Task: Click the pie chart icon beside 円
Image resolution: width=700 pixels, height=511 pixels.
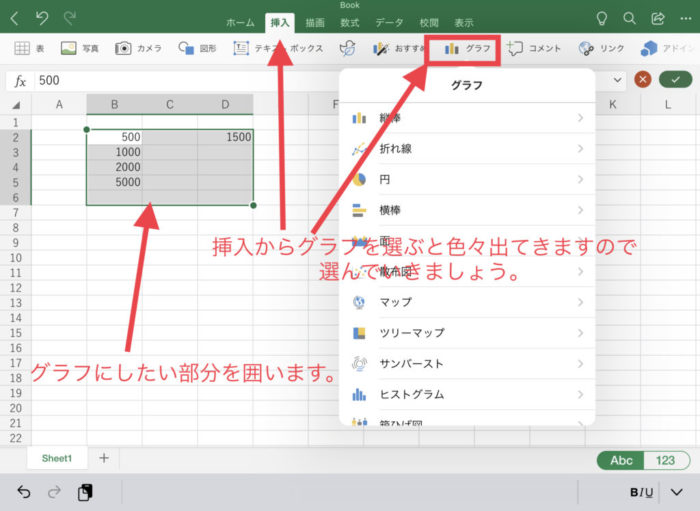Action: pyautogui.click(x=359, y=179)
